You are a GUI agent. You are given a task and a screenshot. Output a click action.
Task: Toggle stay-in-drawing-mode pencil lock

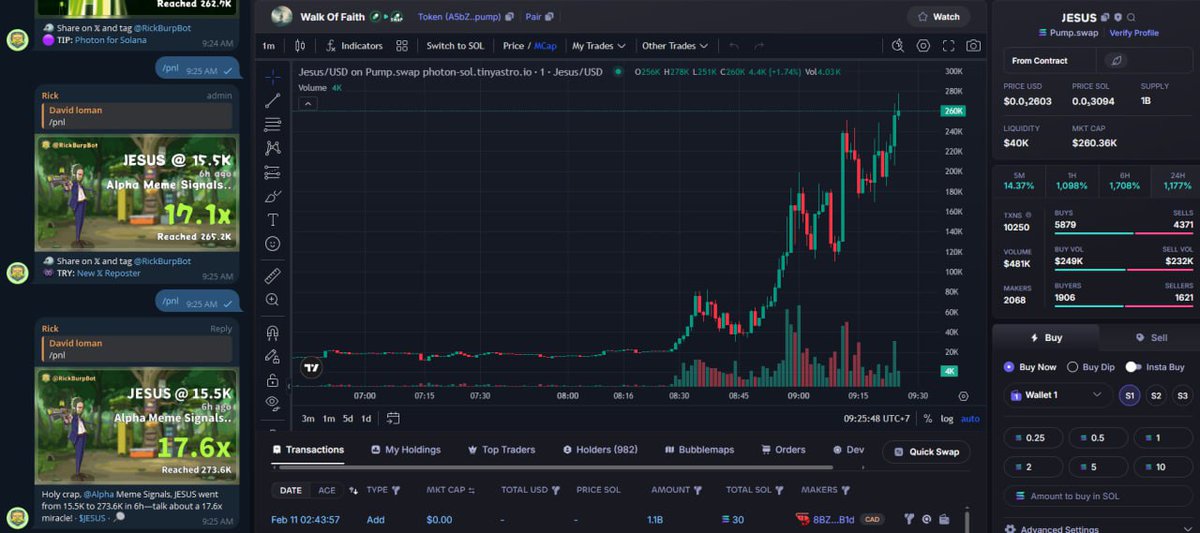pyautogui.click(x=272, y=356)
